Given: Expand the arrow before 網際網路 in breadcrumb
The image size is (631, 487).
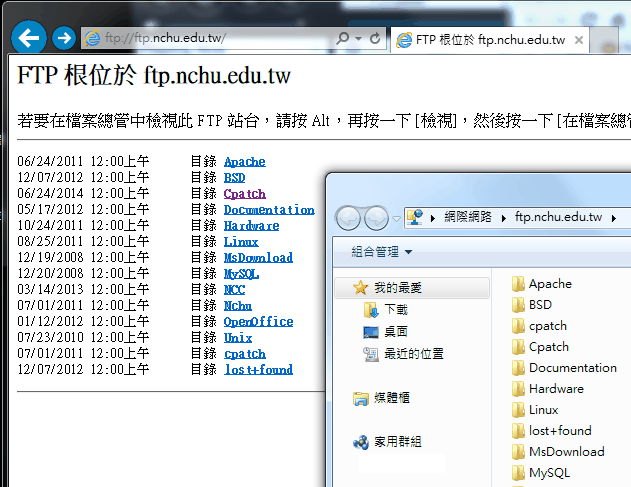Looking at the screenshot, I should [433, 218].
